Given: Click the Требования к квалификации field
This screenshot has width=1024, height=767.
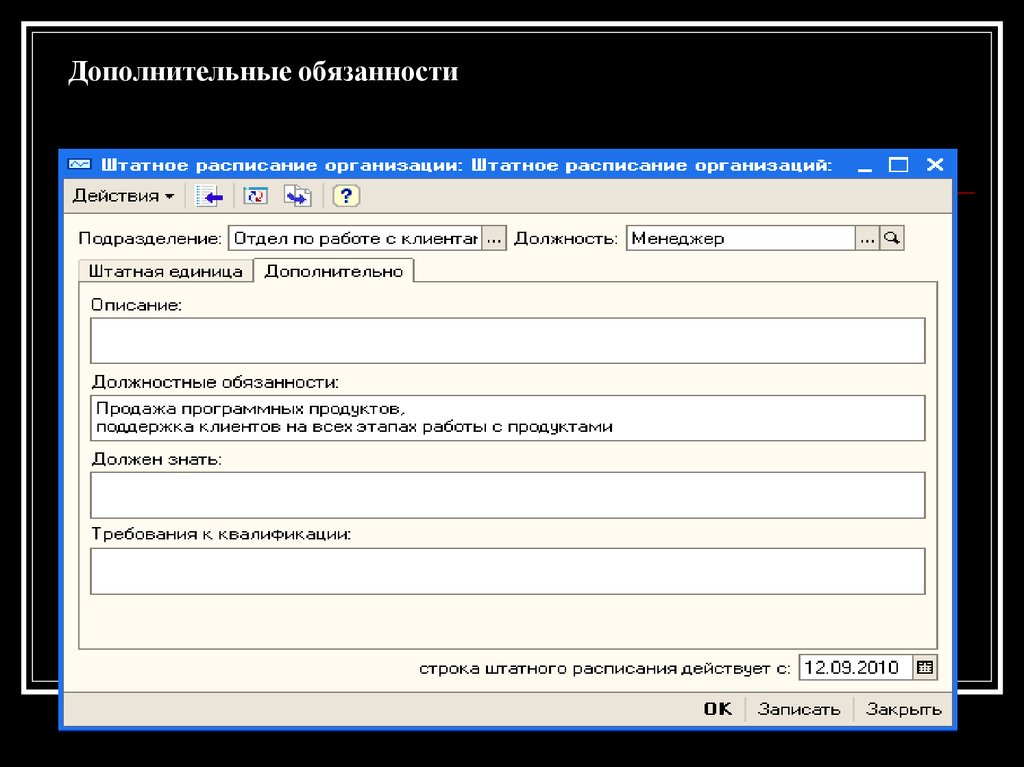Looking at the screenshot, I should (x=507, y=571).
